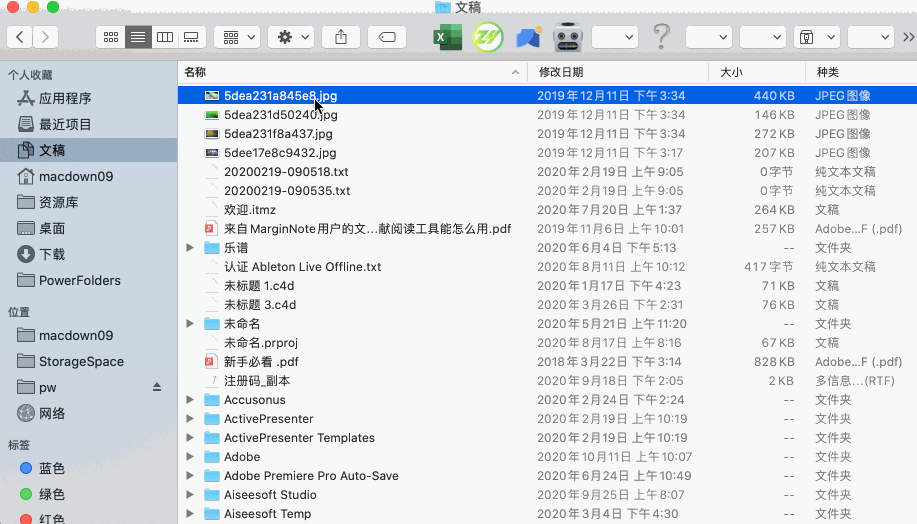The image size is (917, 524).
Task: Switch to gallery view
Action: click(x=191, y=37)
